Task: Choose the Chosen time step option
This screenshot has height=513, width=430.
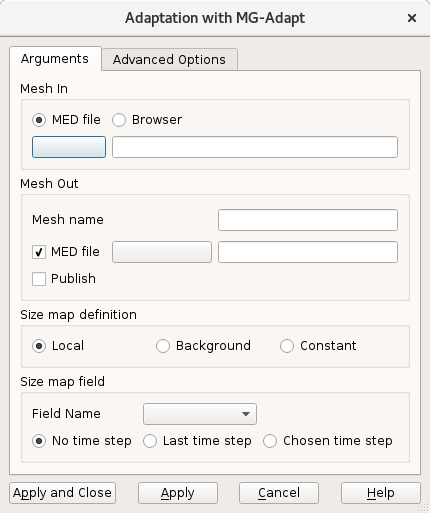Action: [x=270, y=441]
